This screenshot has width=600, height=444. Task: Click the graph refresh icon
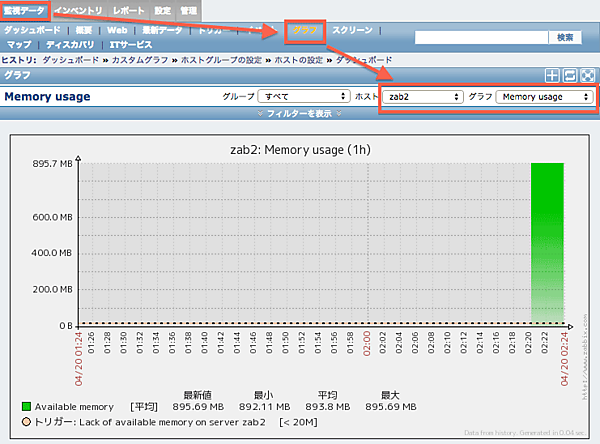click(x=568, y=76)
